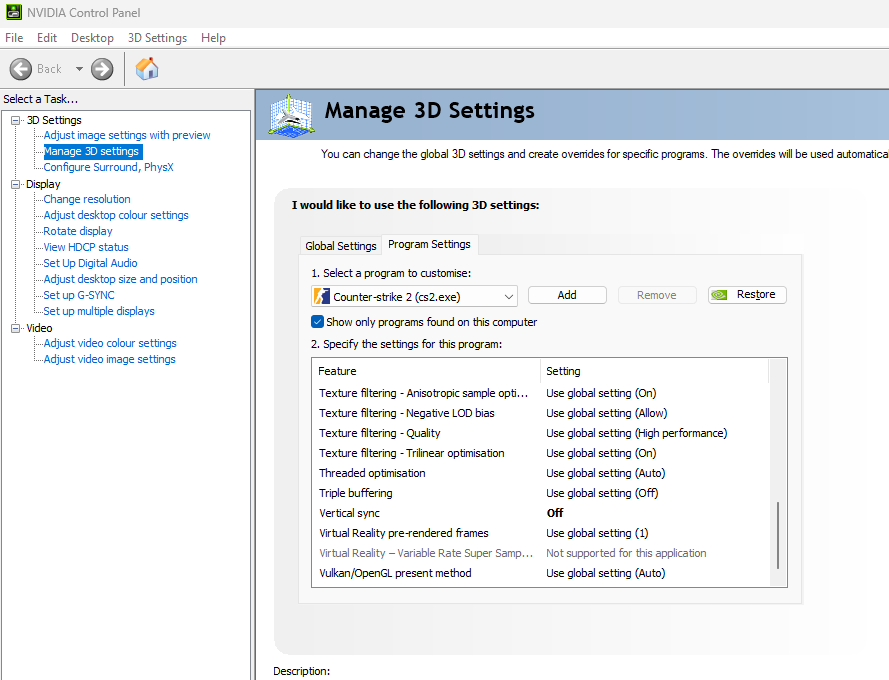Collapse the Display tree node

15,184
